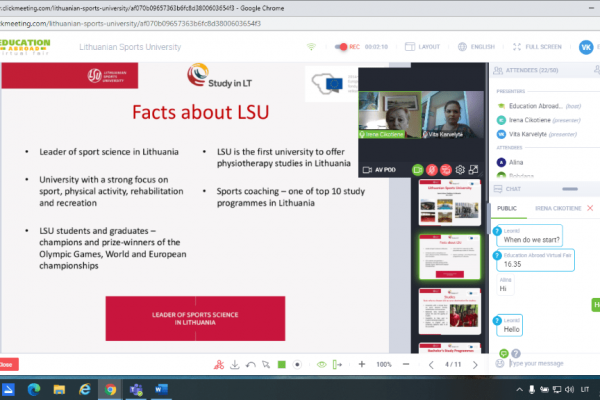Click the question mode icon above message box
The image size is (600, 400).
[516, 353]
